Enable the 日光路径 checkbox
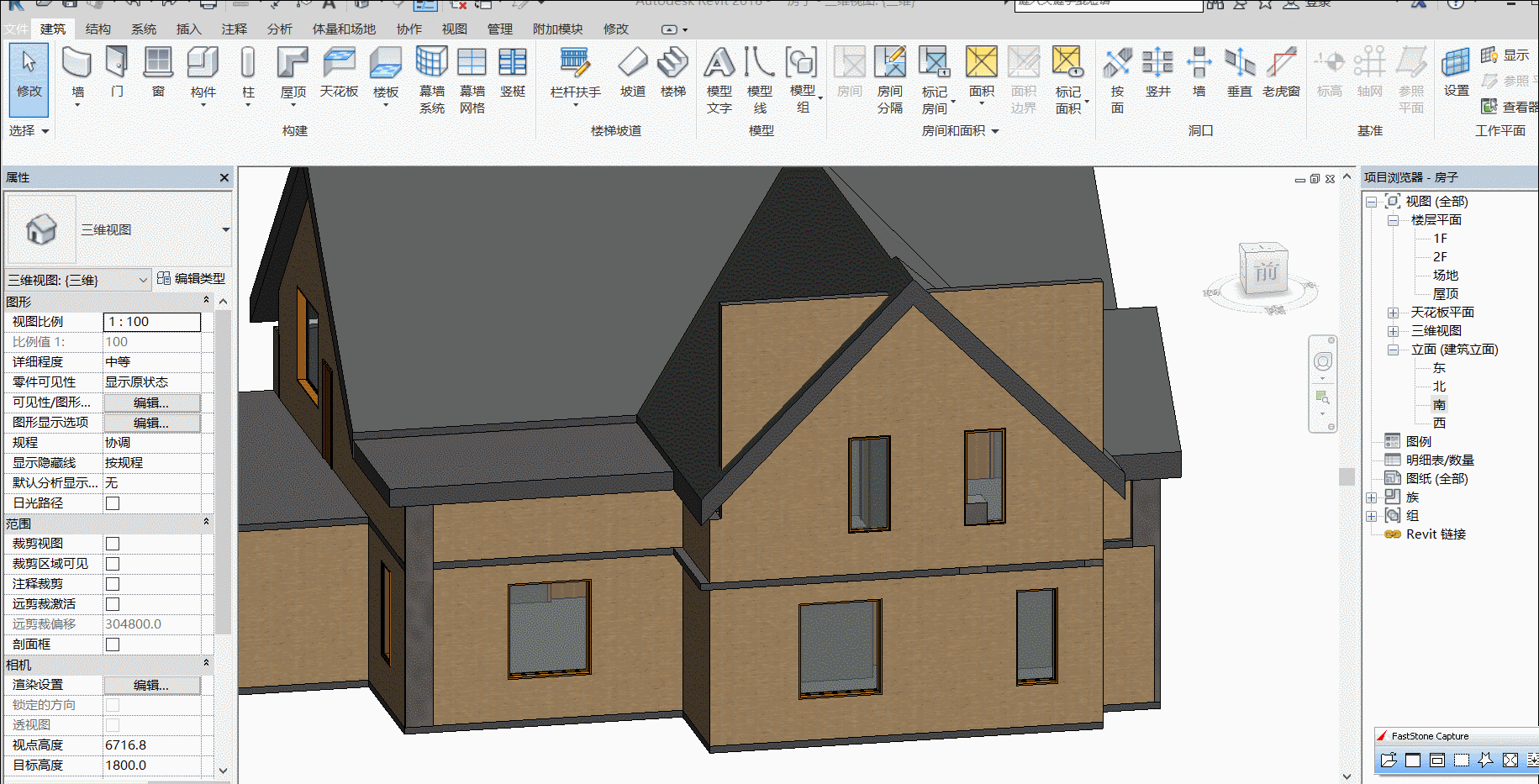 [113, 503]
